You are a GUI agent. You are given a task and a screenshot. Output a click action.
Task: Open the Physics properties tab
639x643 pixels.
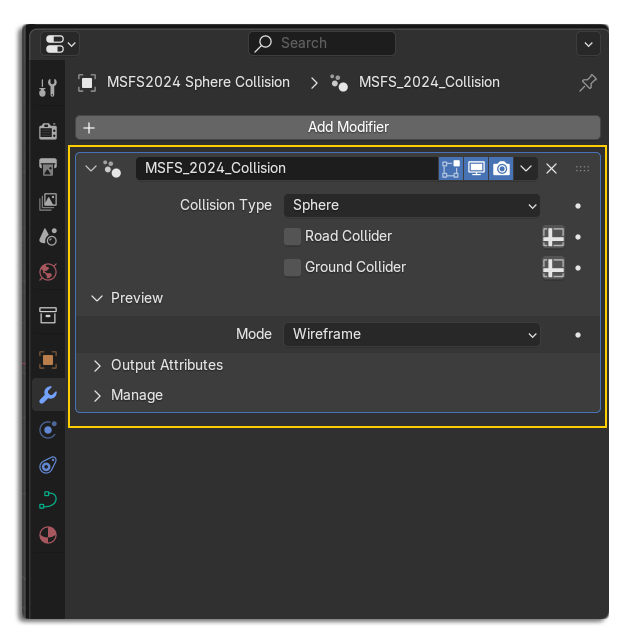pyautogui.click(x=48, y=430)
